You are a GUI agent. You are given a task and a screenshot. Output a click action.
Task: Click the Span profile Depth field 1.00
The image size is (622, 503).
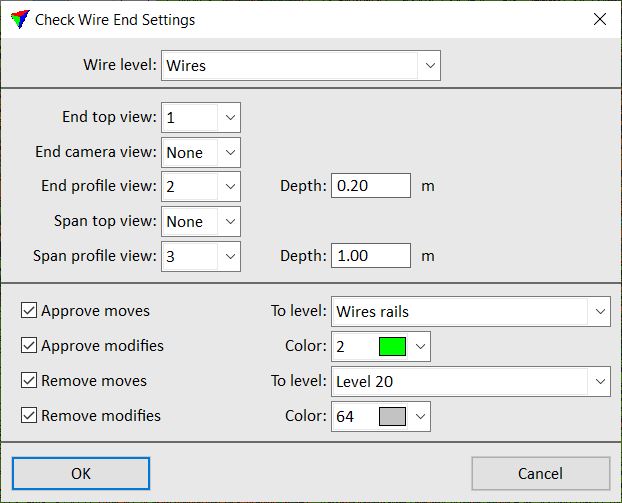tap(371, 255)
